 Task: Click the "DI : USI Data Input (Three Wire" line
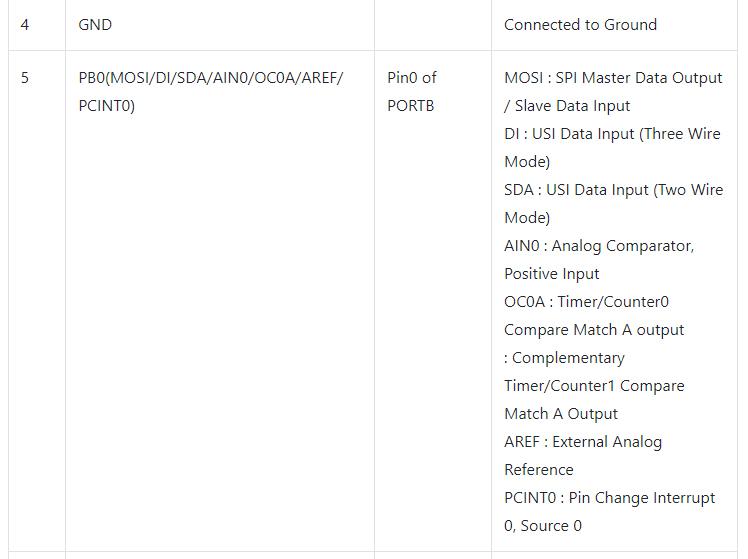click(x=612, y=134)
